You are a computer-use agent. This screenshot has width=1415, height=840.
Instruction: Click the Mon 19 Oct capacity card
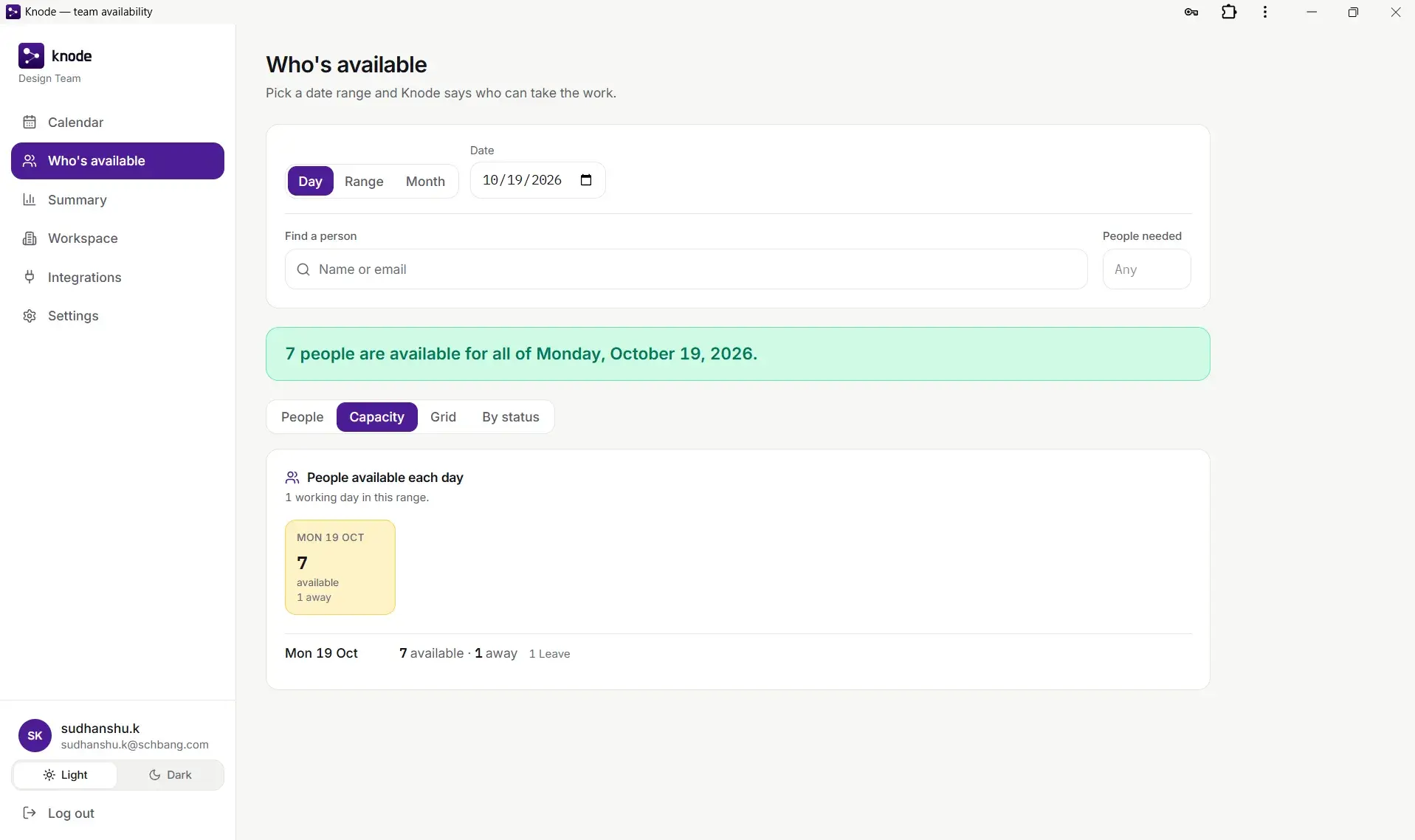point(340,567)
